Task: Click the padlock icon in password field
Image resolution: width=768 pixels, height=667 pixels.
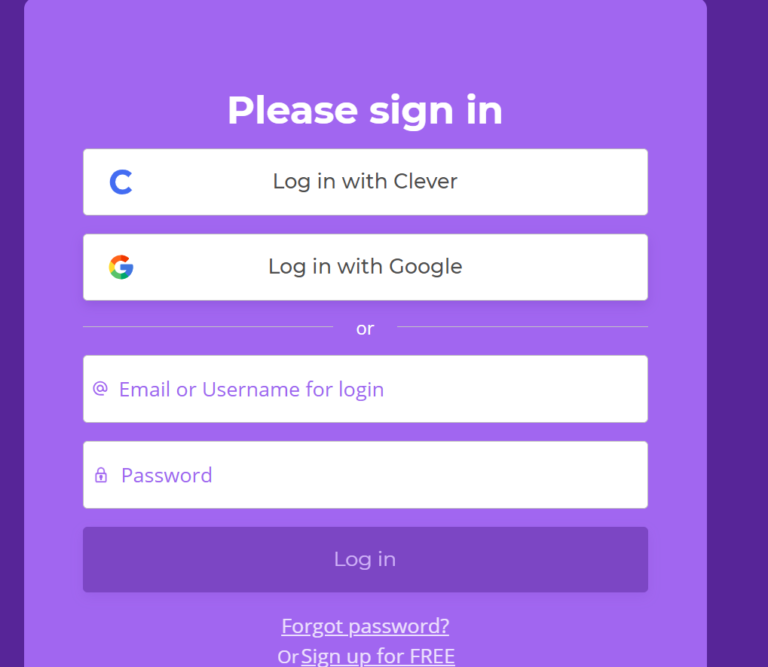Action: (101, 475)
